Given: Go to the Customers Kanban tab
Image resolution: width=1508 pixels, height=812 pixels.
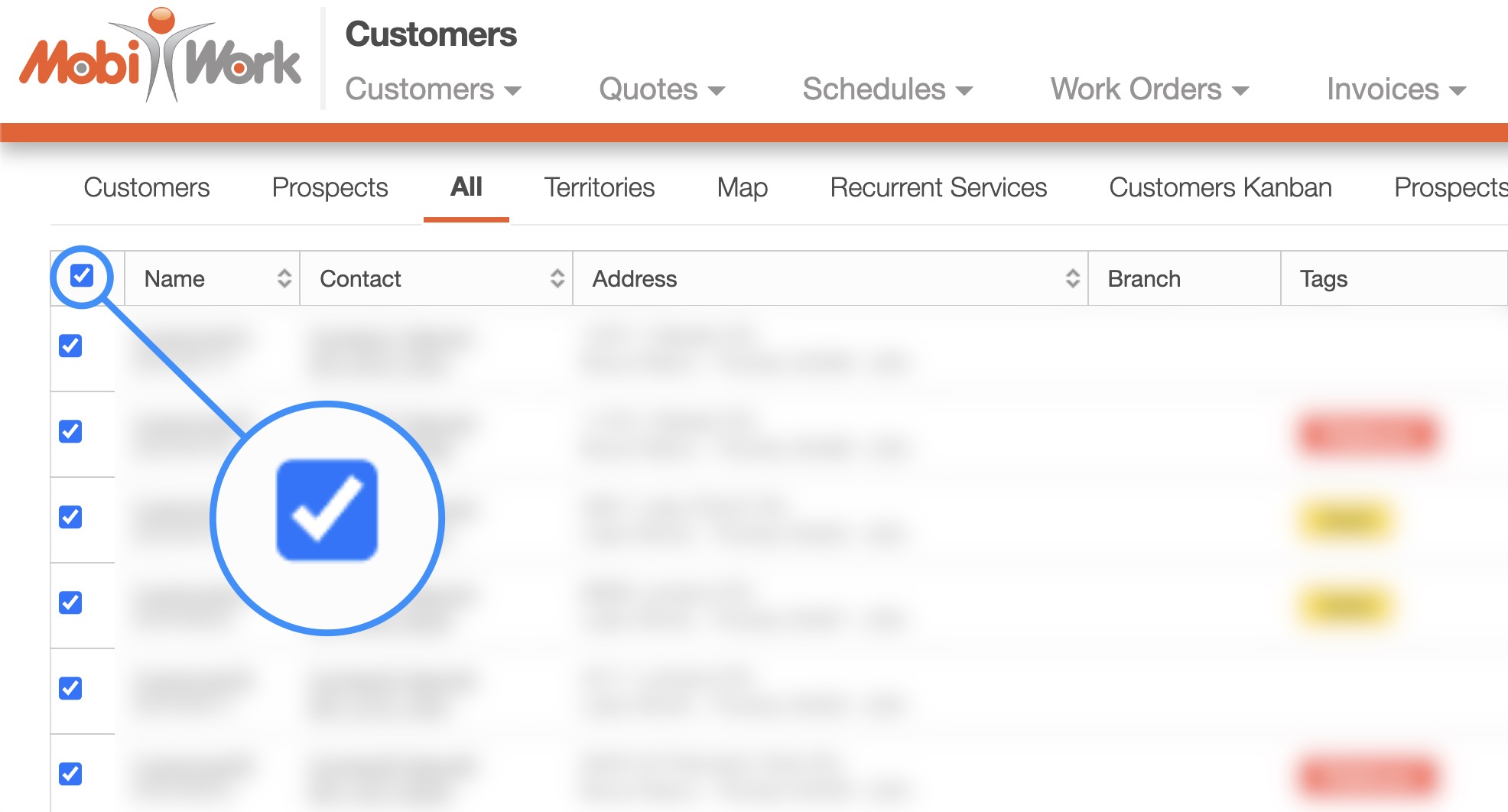Looking at the screenshot, I should click(x=1220, y=187).
